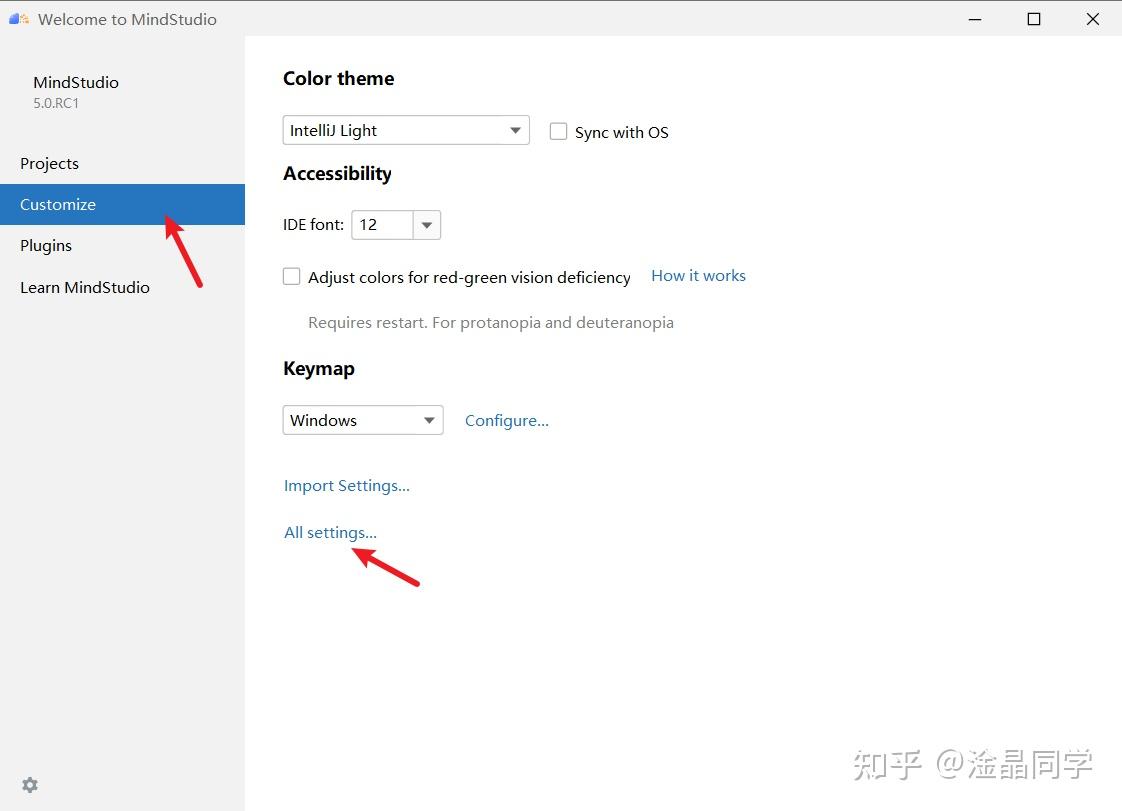This screenshot has width=1122, height=811.
Task: Click the Import Settings link
Action: [x=347, y=485]
